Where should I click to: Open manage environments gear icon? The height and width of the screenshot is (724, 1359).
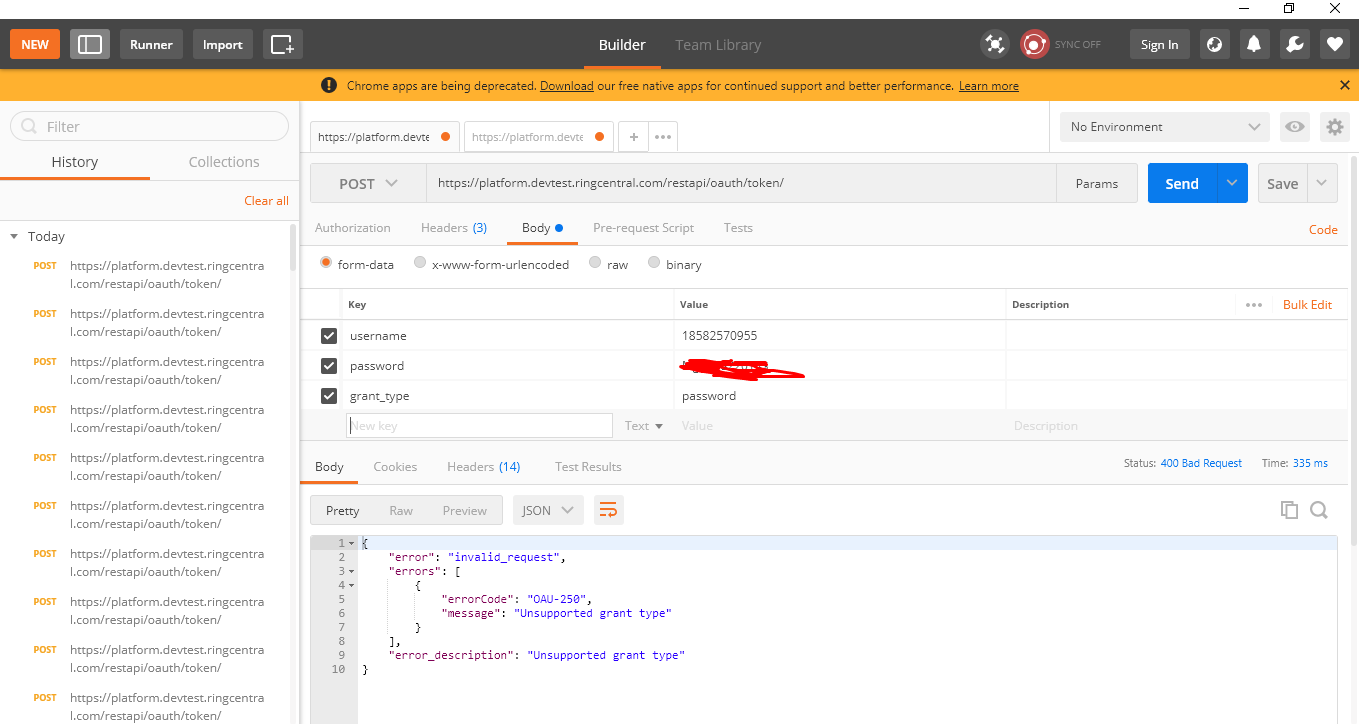pyautogui.click(x=1334, y=127)
